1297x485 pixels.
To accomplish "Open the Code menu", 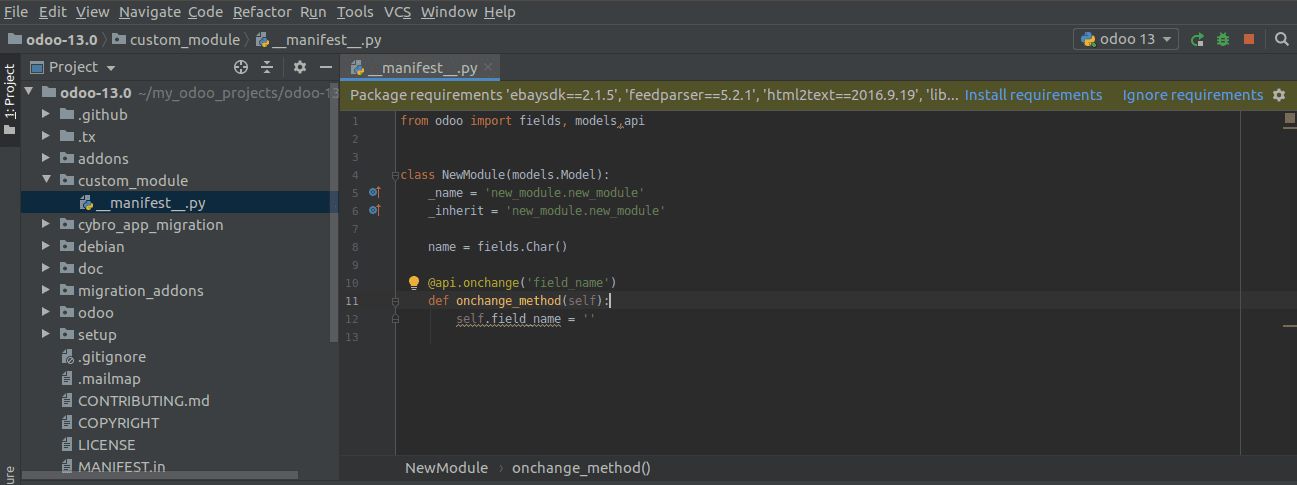I will [206, 12].
